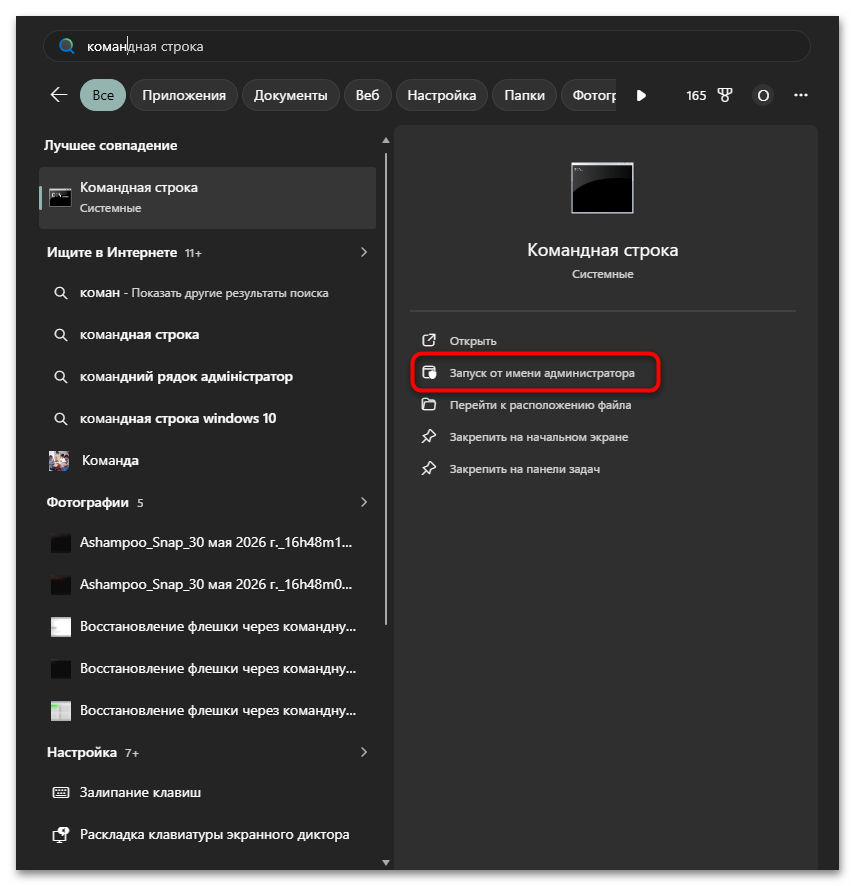Click the magnifier icon beside командний рядок адміністратор
Screen dimensions: 855x886
60,377
